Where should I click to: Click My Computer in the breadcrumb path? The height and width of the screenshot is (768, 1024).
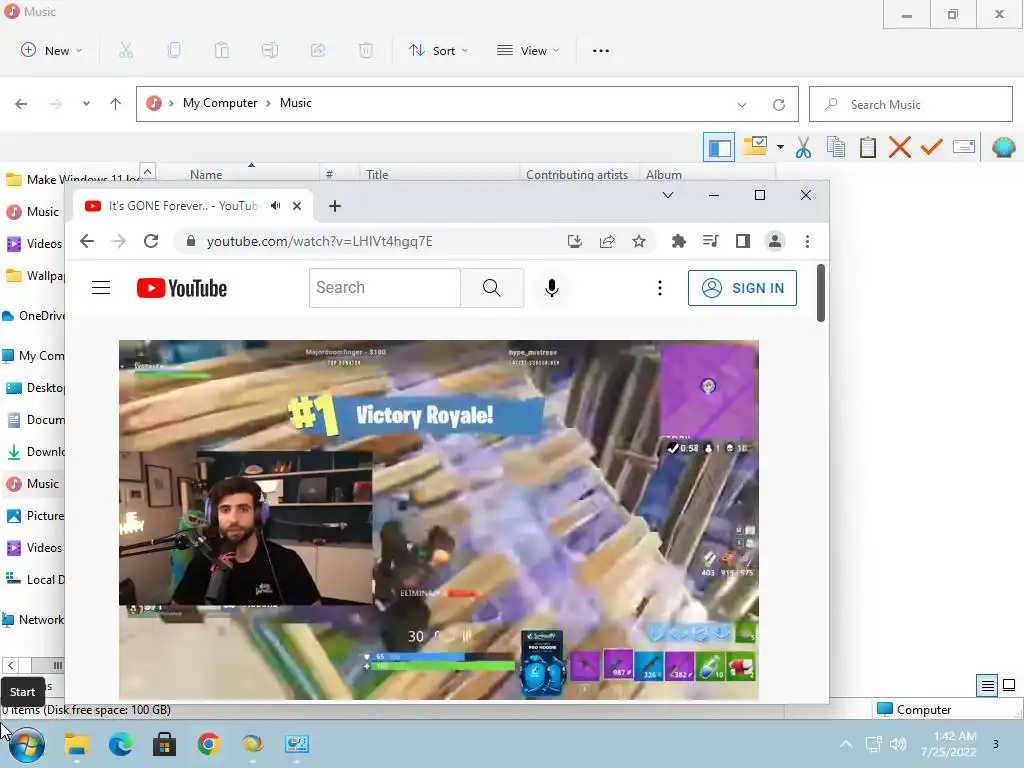(x=220, y=103)
